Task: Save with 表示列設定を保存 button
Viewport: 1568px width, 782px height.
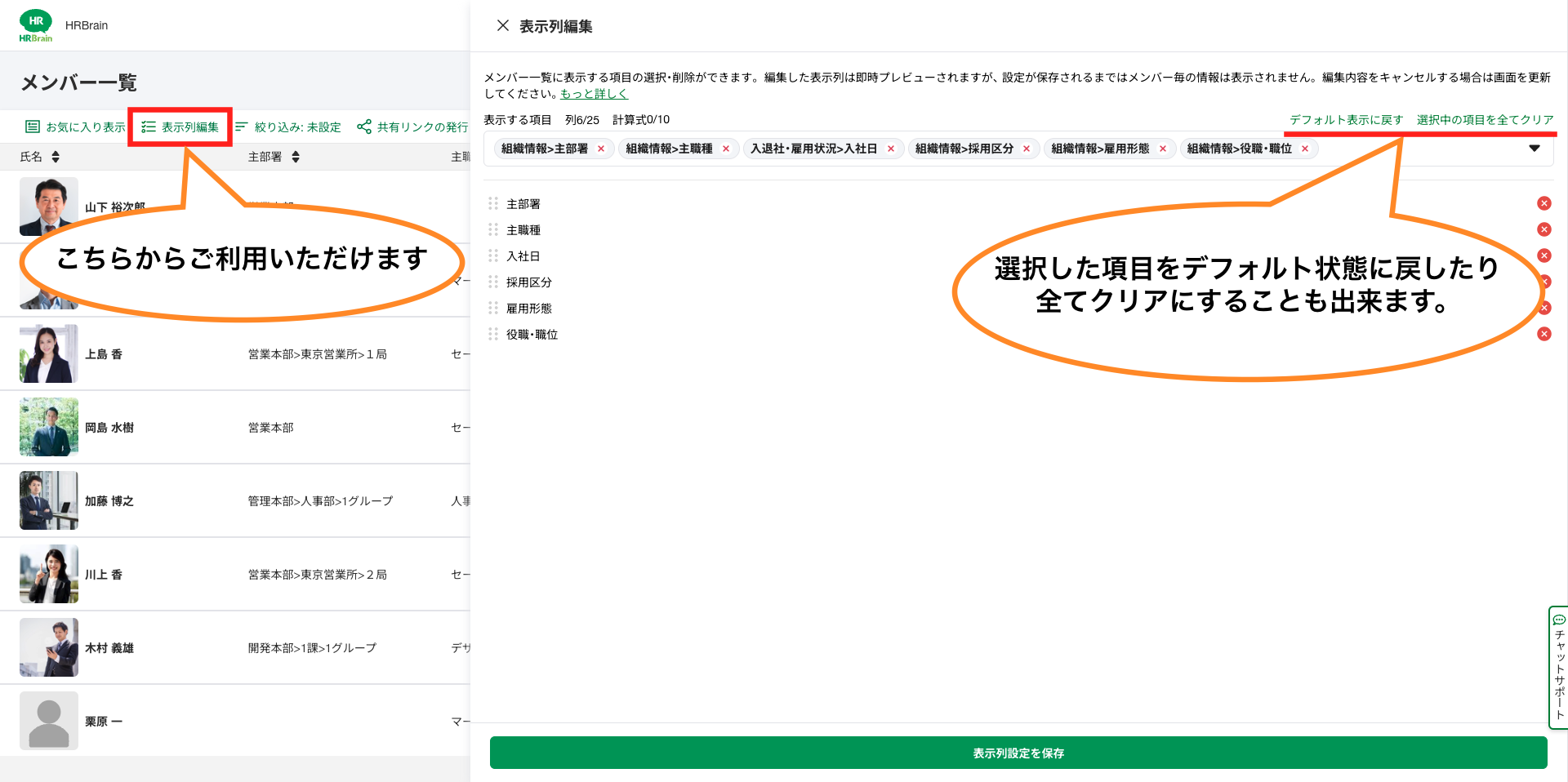Action: (x=1018, y=753)
